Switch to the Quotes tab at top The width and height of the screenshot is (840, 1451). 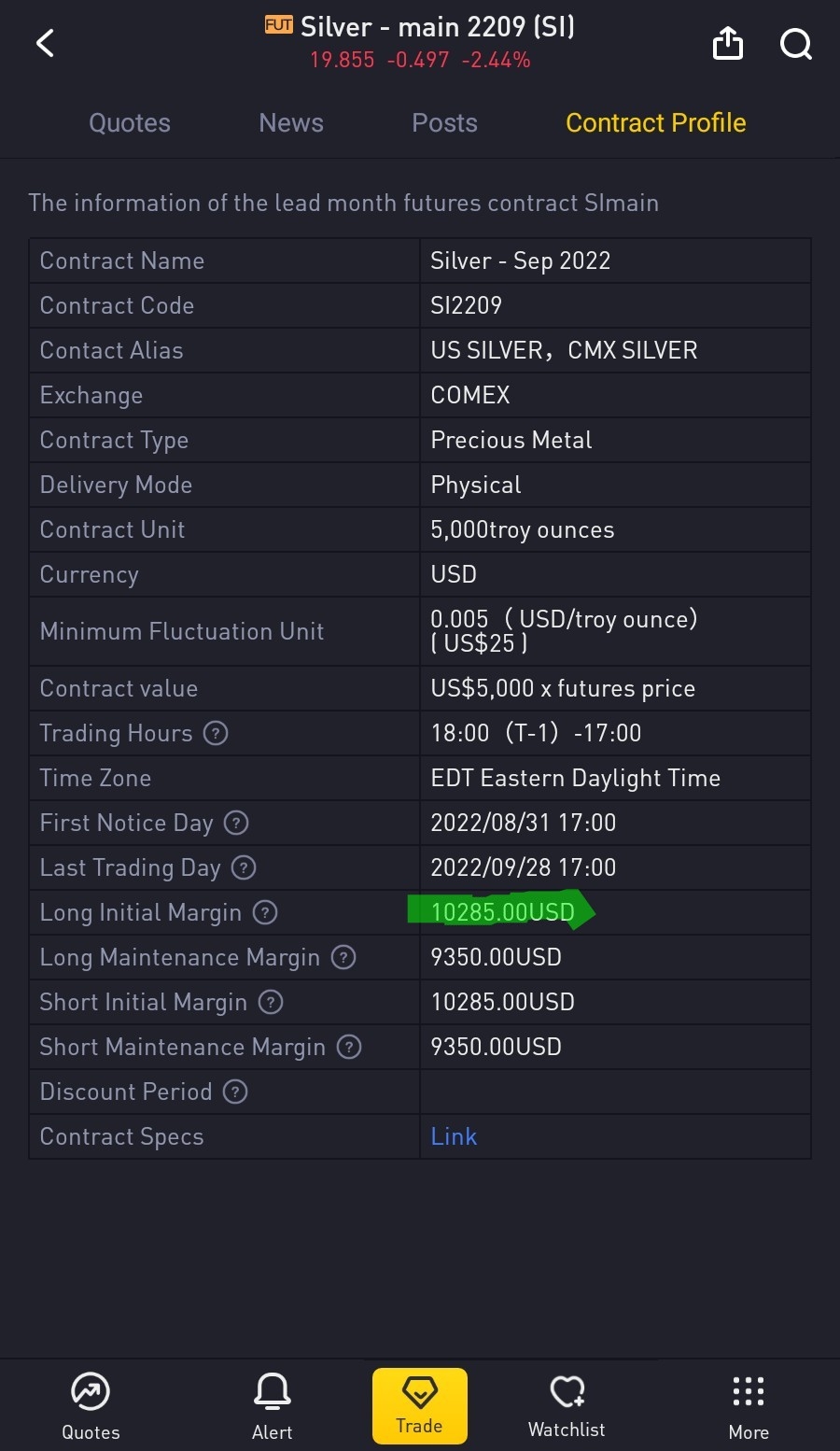tap(130, 123)
